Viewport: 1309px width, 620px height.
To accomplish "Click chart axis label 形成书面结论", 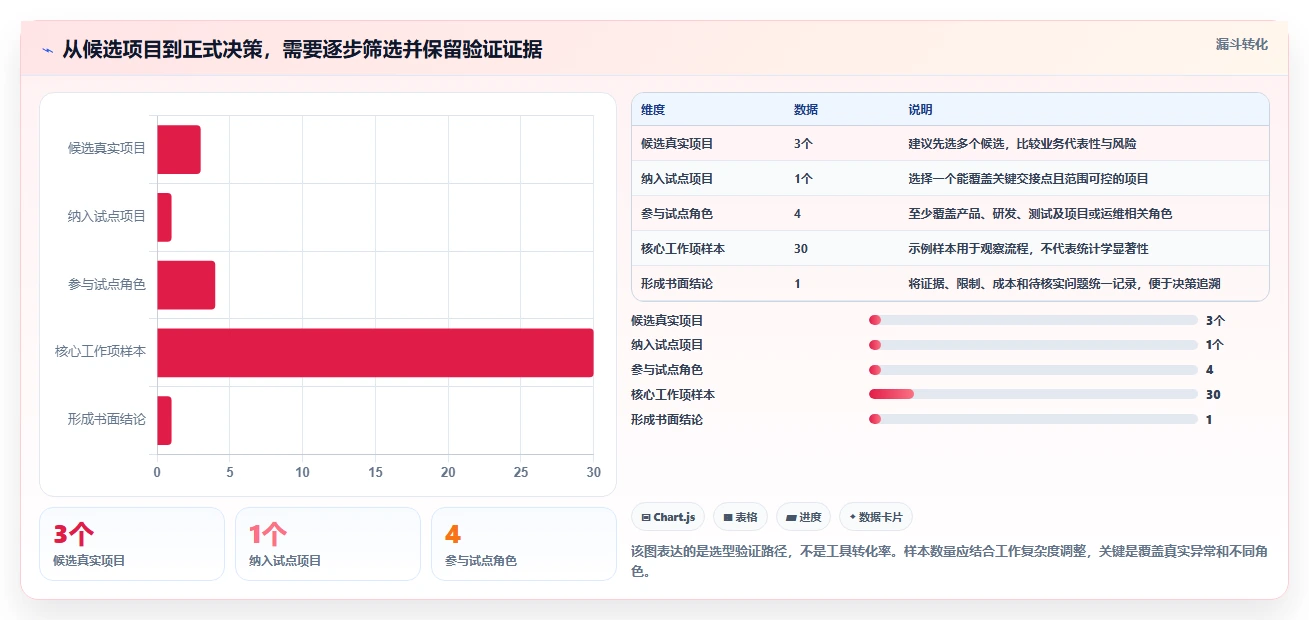I will pyautogui.click(x=106, y=421).
